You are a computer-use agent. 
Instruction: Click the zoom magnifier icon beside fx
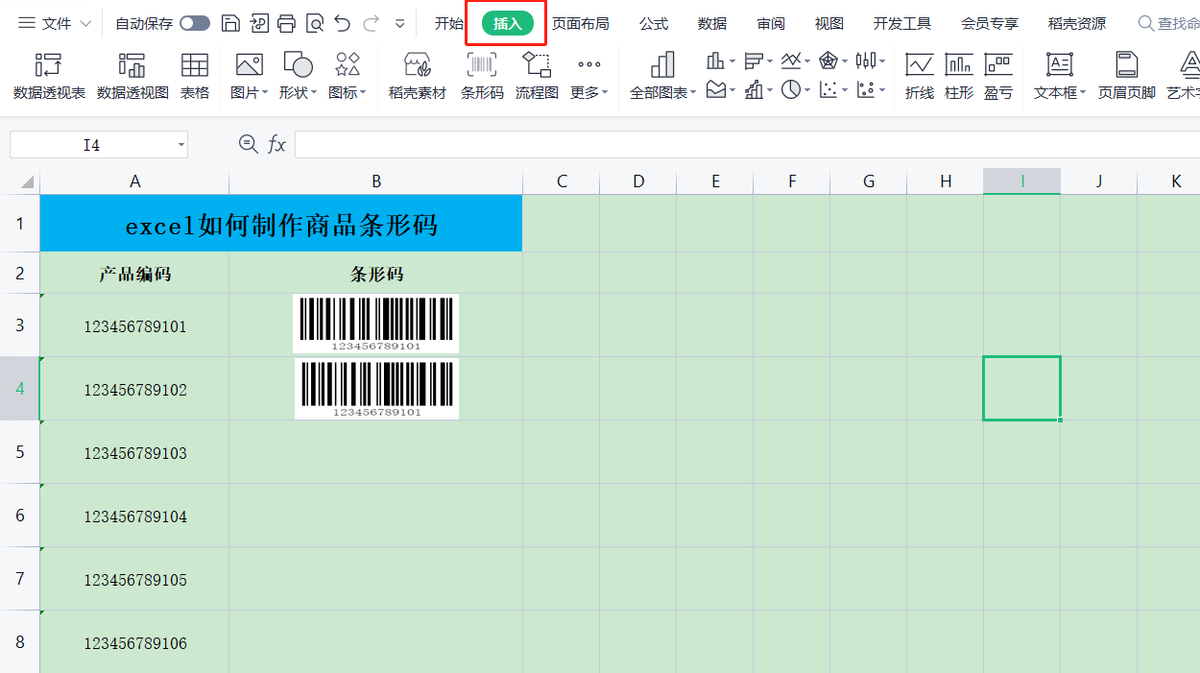coord(248,144)
